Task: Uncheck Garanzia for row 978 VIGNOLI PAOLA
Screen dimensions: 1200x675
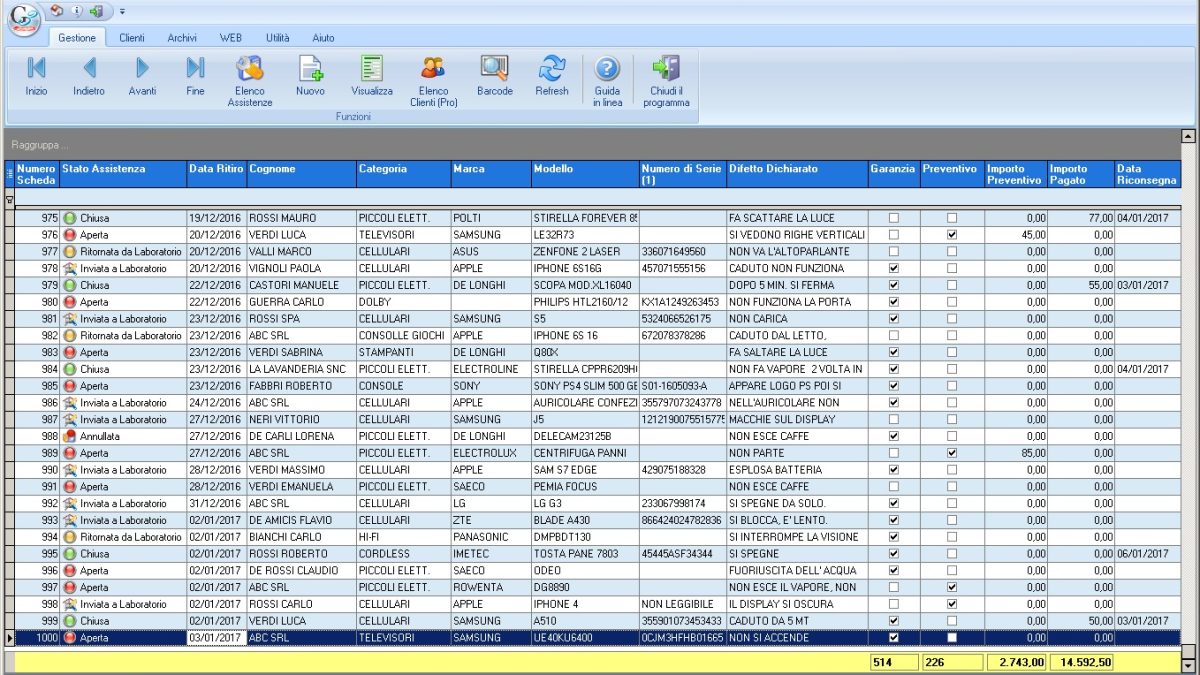Action: 894,268
